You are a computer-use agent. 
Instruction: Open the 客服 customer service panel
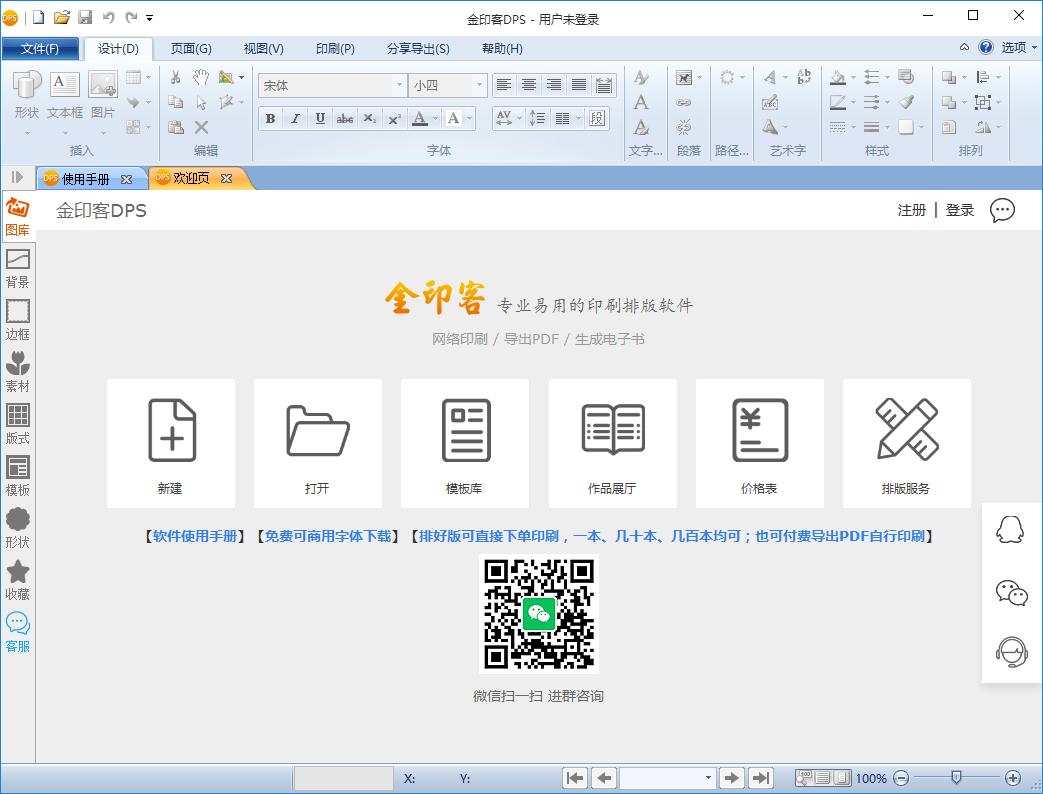click(17, 632)
